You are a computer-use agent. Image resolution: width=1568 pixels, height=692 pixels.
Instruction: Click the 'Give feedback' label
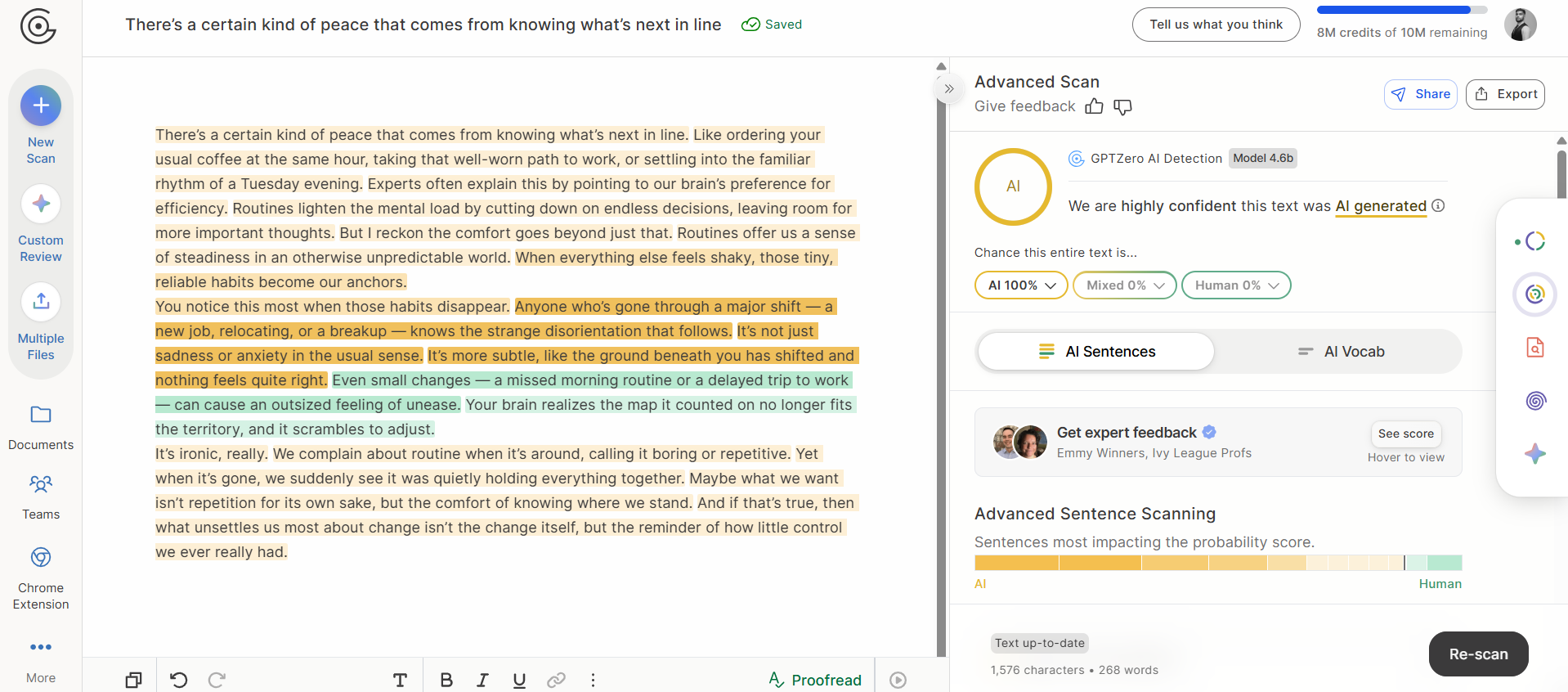tap(1024, 106)
